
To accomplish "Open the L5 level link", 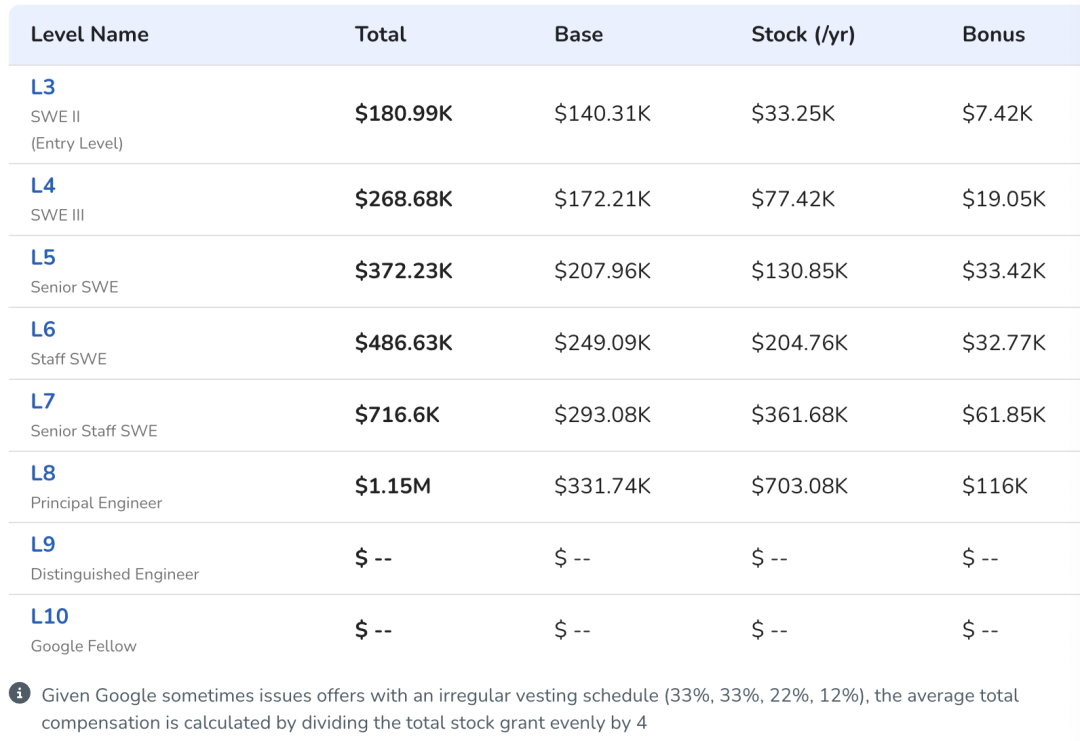I will coord(43,257).
